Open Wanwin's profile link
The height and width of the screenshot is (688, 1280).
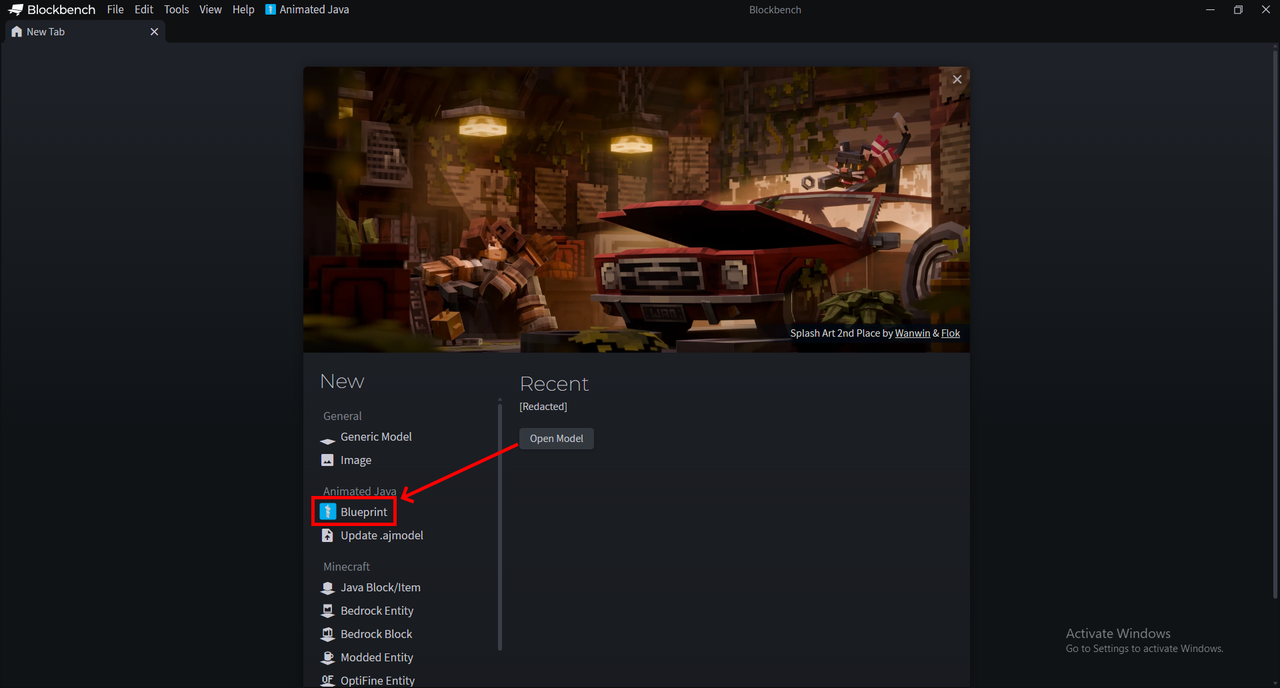912,333
